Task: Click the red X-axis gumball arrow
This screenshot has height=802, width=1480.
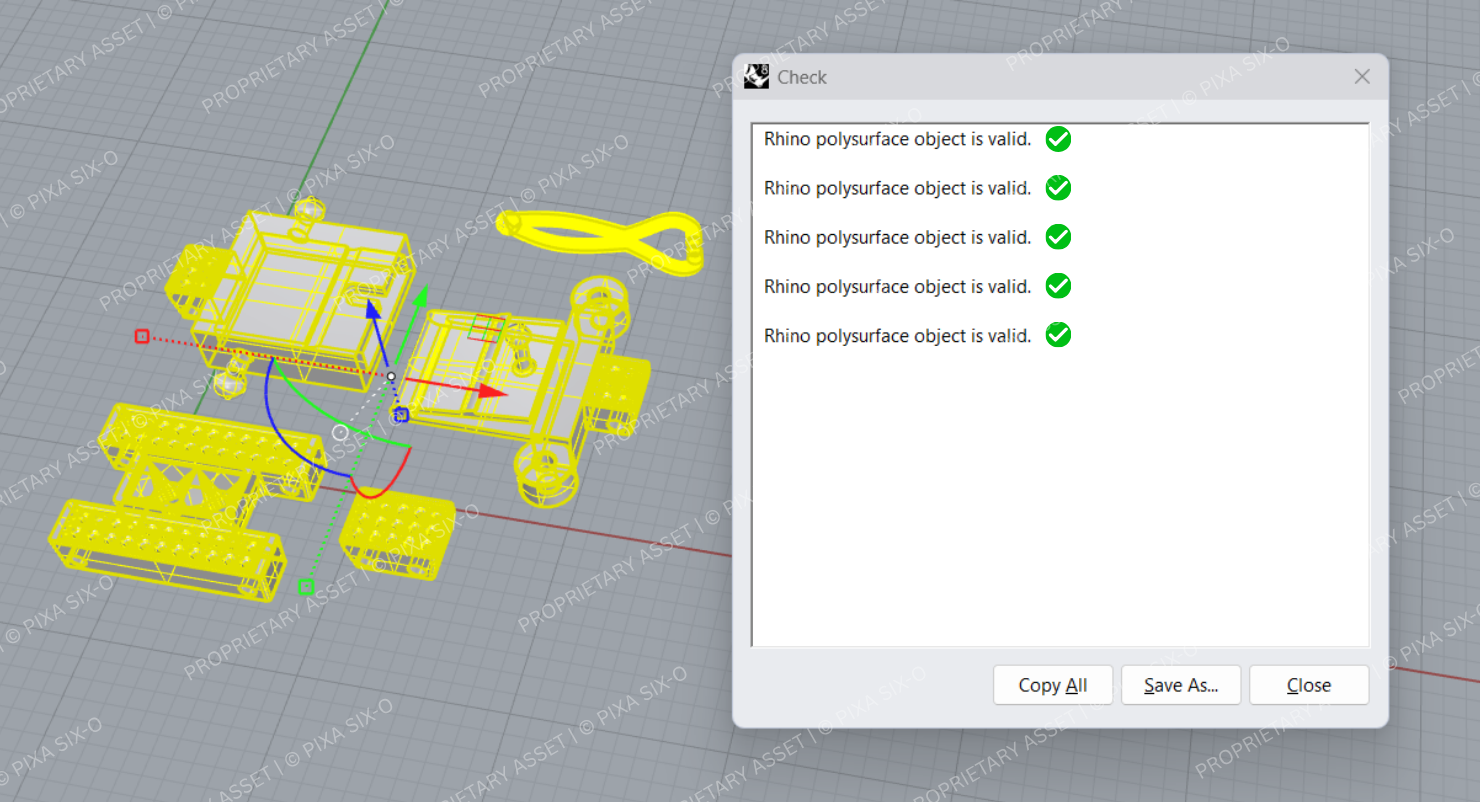Action: coord(492,391)
